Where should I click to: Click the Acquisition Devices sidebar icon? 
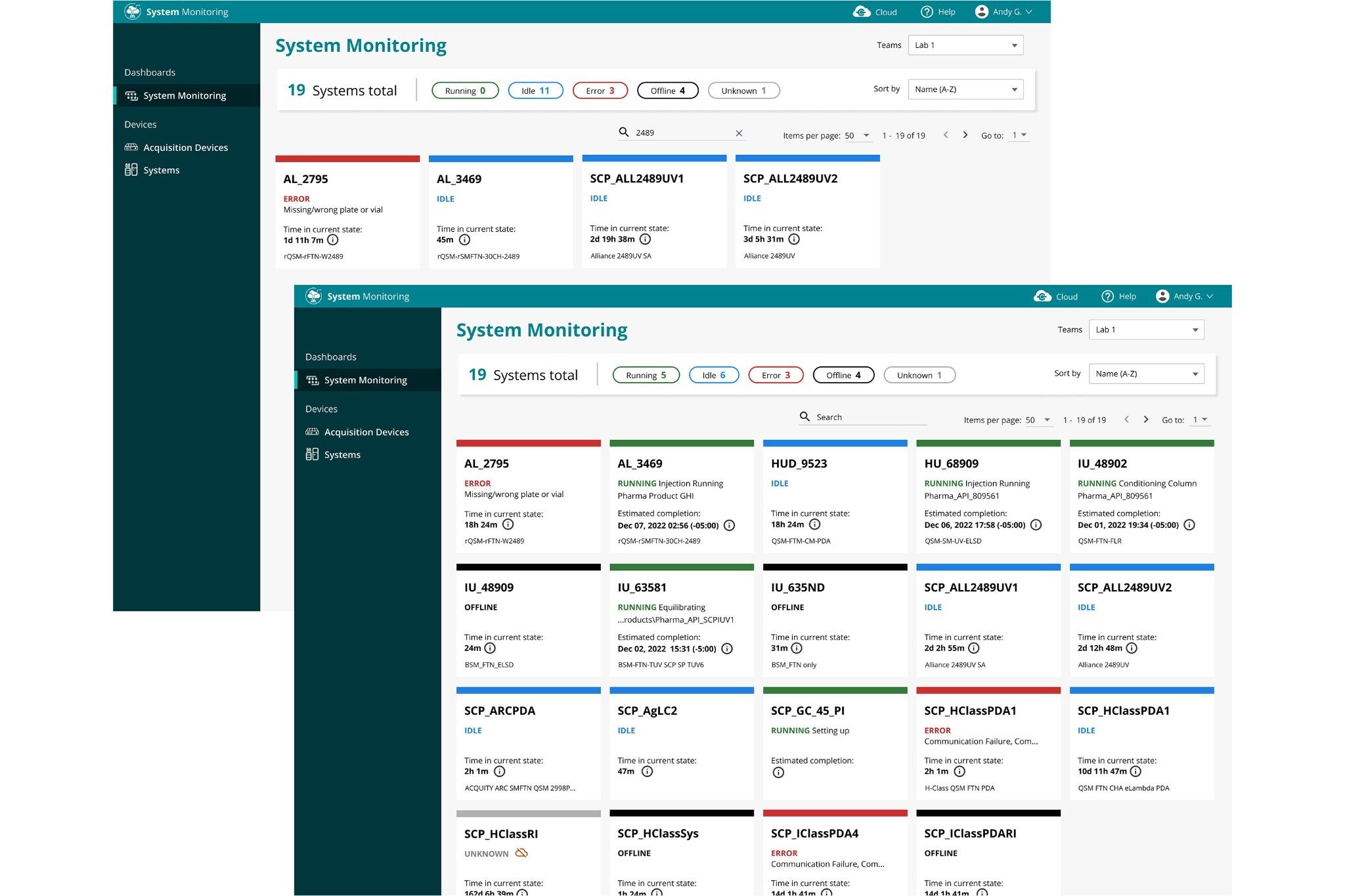click(x=311, y=431)
